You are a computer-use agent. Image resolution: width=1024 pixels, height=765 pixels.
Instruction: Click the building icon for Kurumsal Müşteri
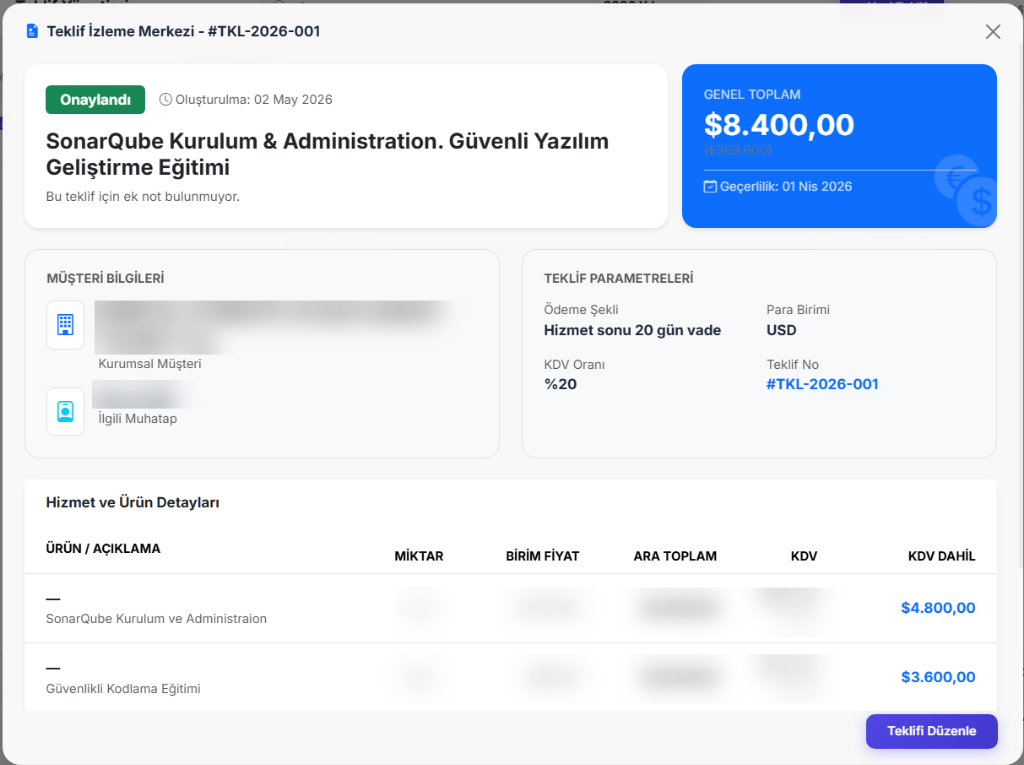(65, 325)
